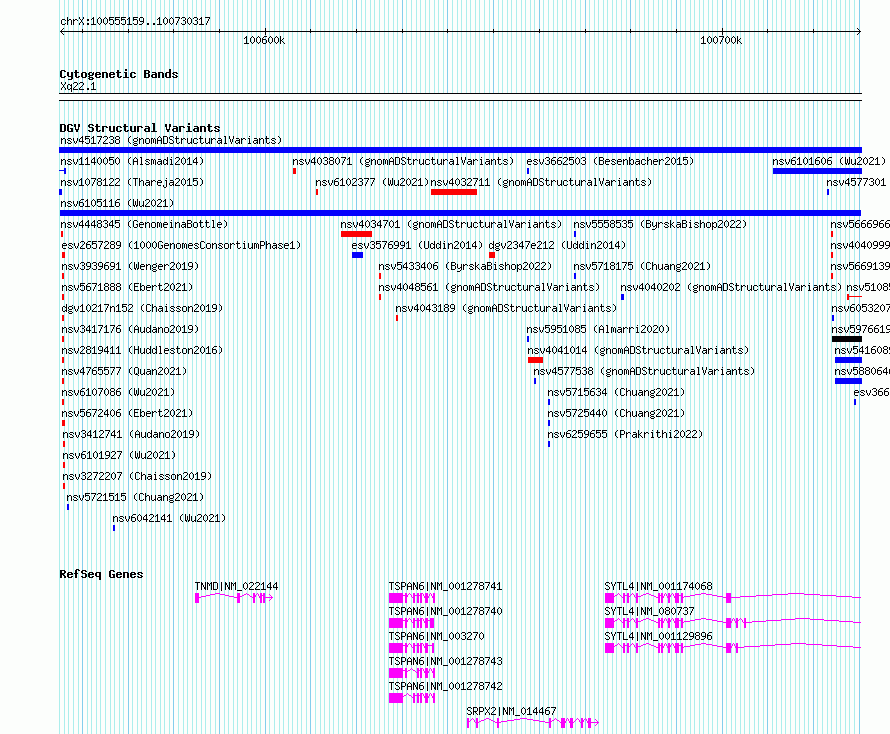Image resolution: width=890 pixels, height=734 pixels.
Task: Open nsv4448345 (GenomeinaBottle) variant
Action: 144,224
